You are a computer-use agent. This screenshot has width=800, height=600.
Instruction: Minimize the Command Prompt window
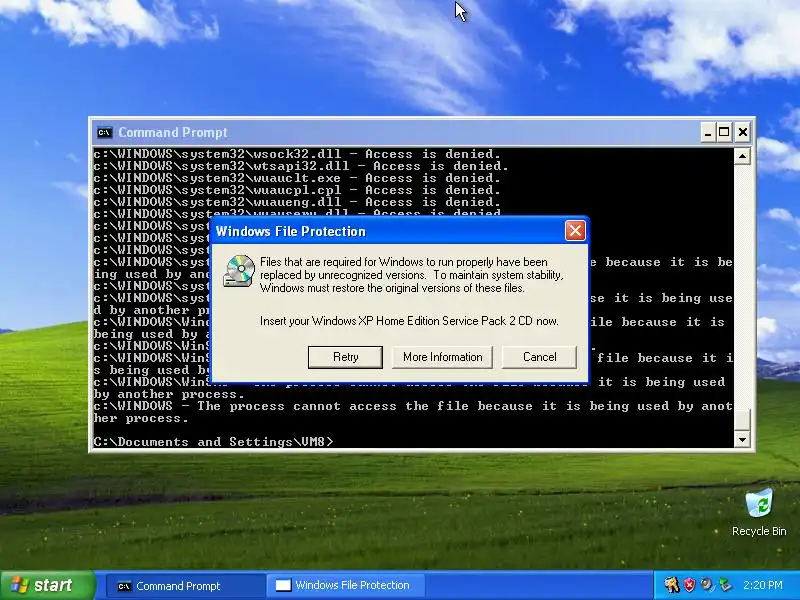707,133
